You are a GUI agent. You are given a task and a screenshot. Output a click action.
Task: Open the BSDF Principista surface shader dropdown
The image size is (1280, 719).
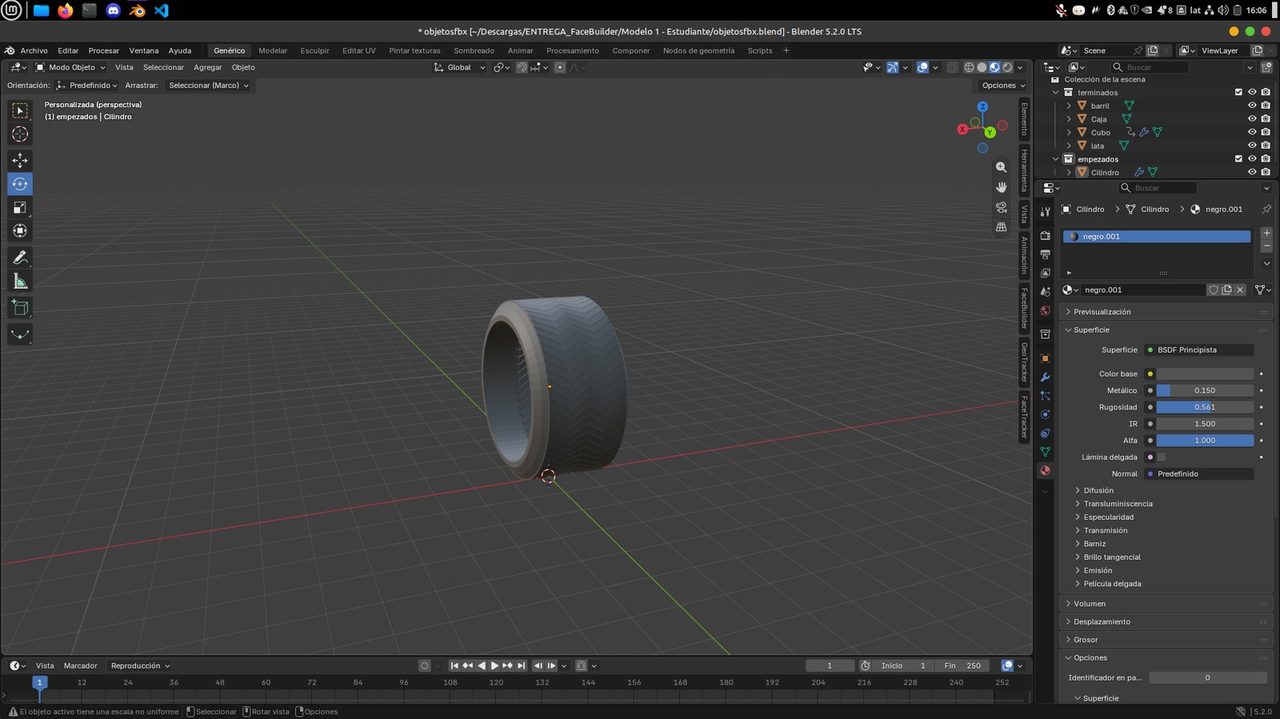pyautogui.click(x=1198, y=350)
